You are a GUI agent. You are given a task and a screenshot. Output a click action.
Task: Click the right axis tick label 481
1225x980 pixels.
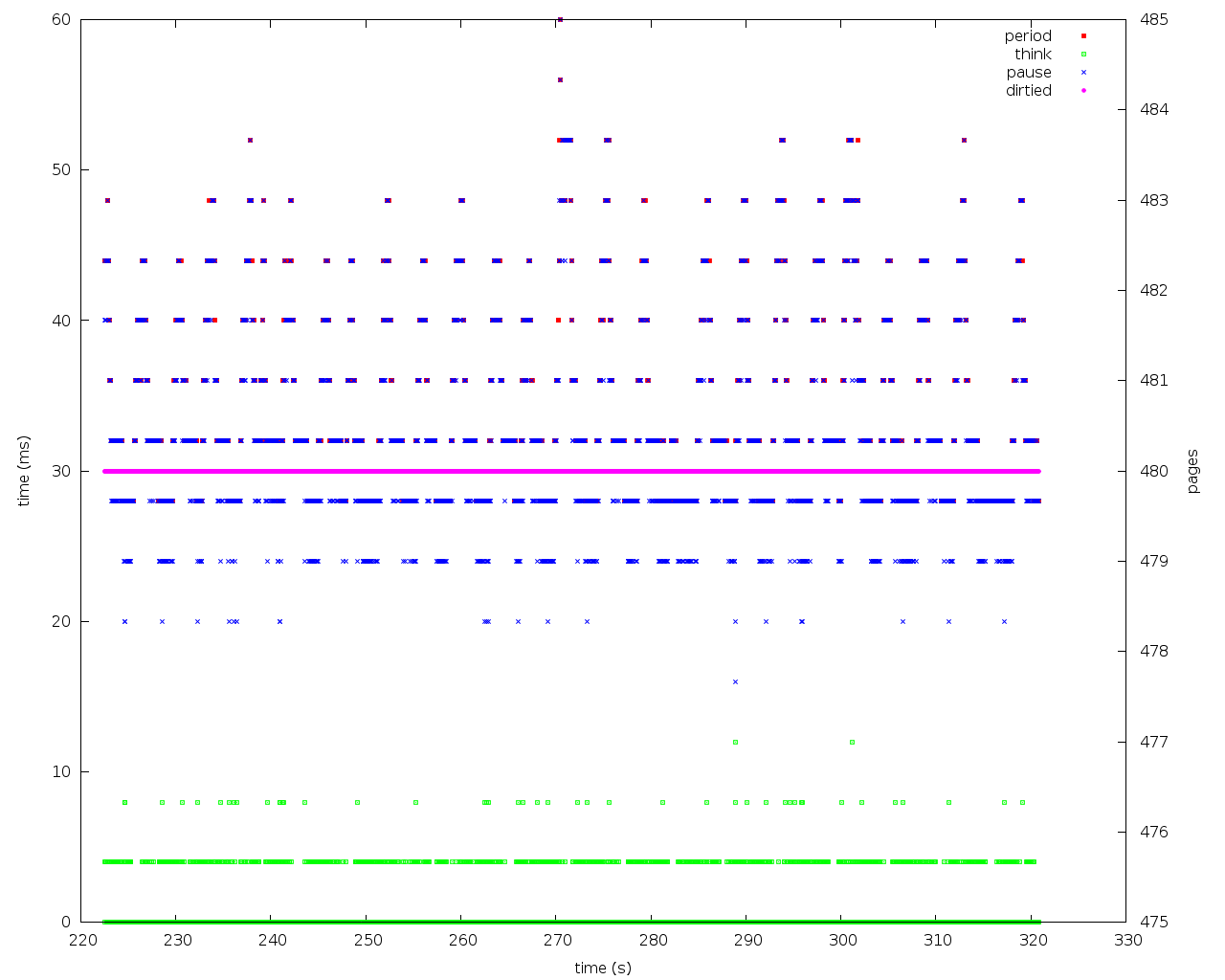pos(1154,380)
